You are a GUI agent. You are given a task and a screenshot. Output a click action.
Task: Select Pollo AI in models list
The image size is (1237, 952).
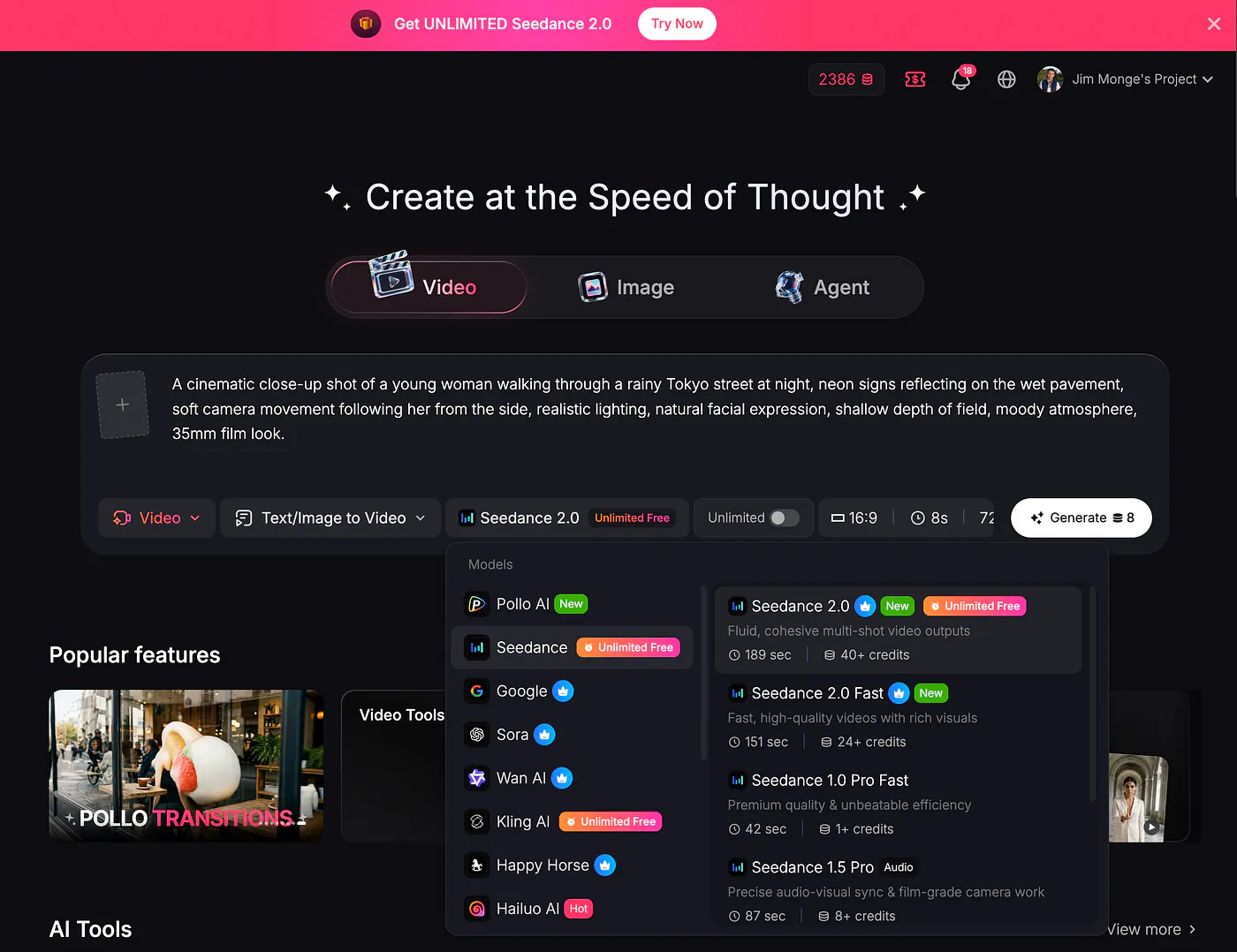click(572, 604)
